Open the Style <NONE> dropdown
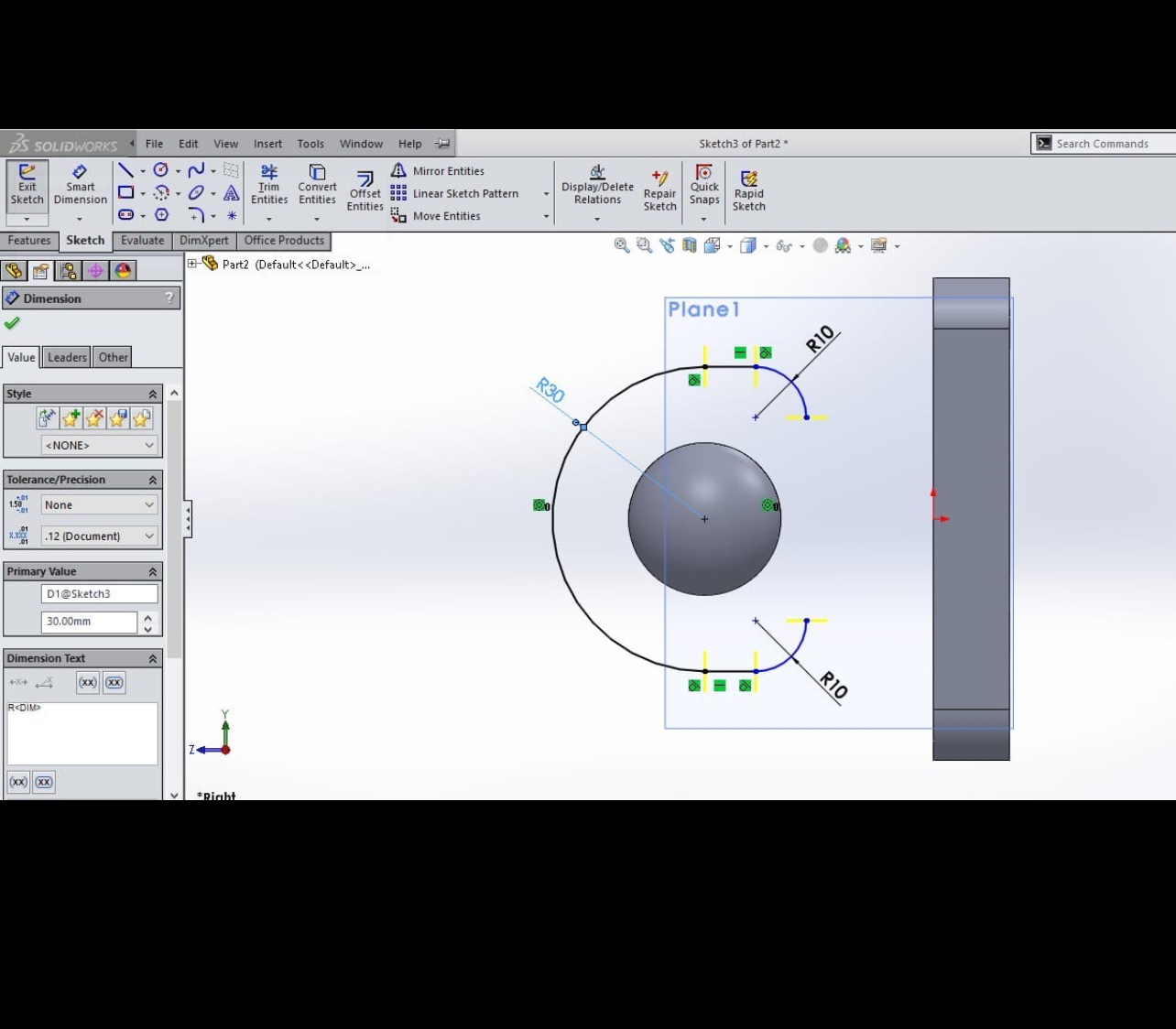 click(100, 446)
